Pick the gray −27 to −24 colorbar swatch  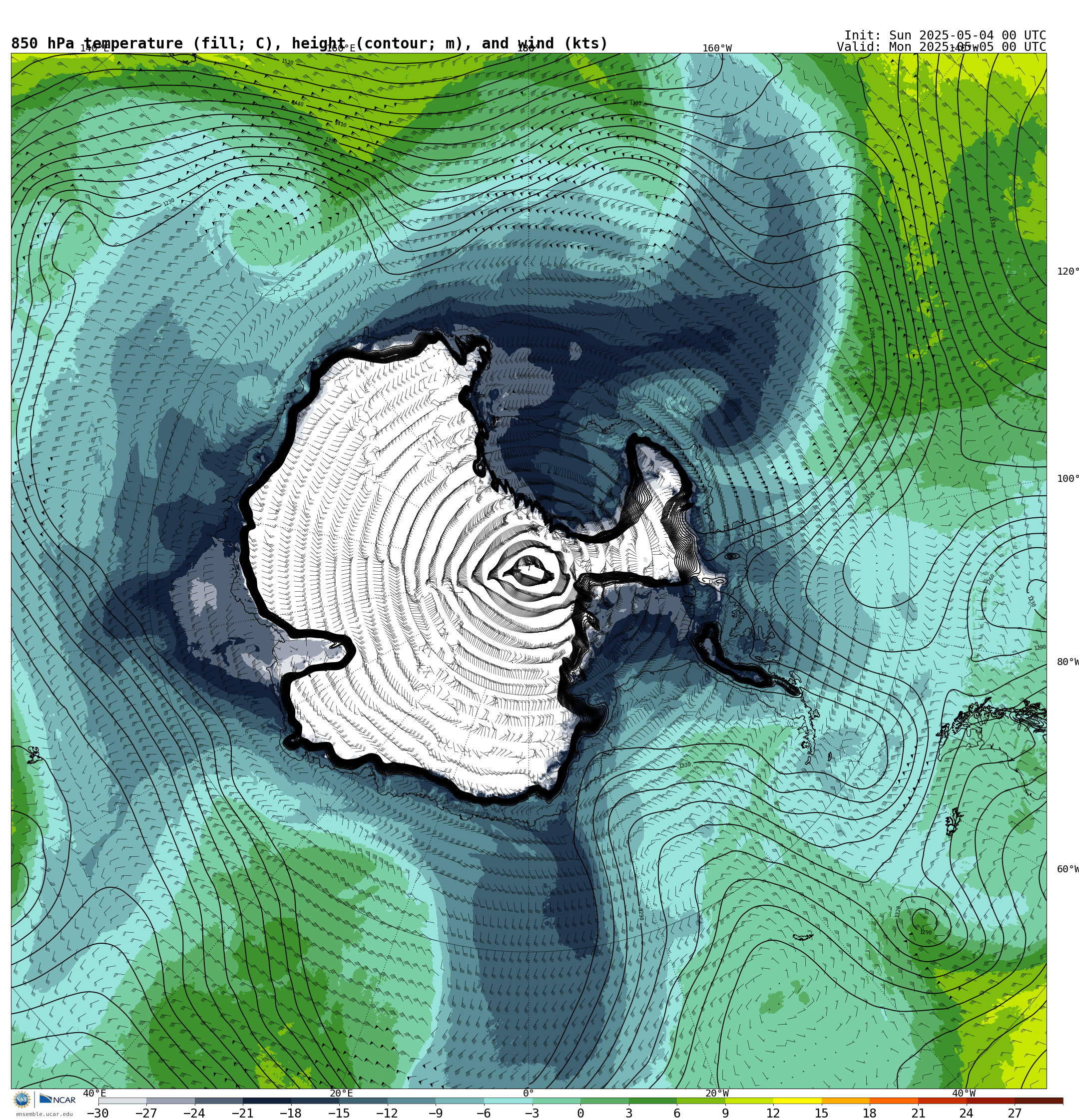pos(170,1101)
